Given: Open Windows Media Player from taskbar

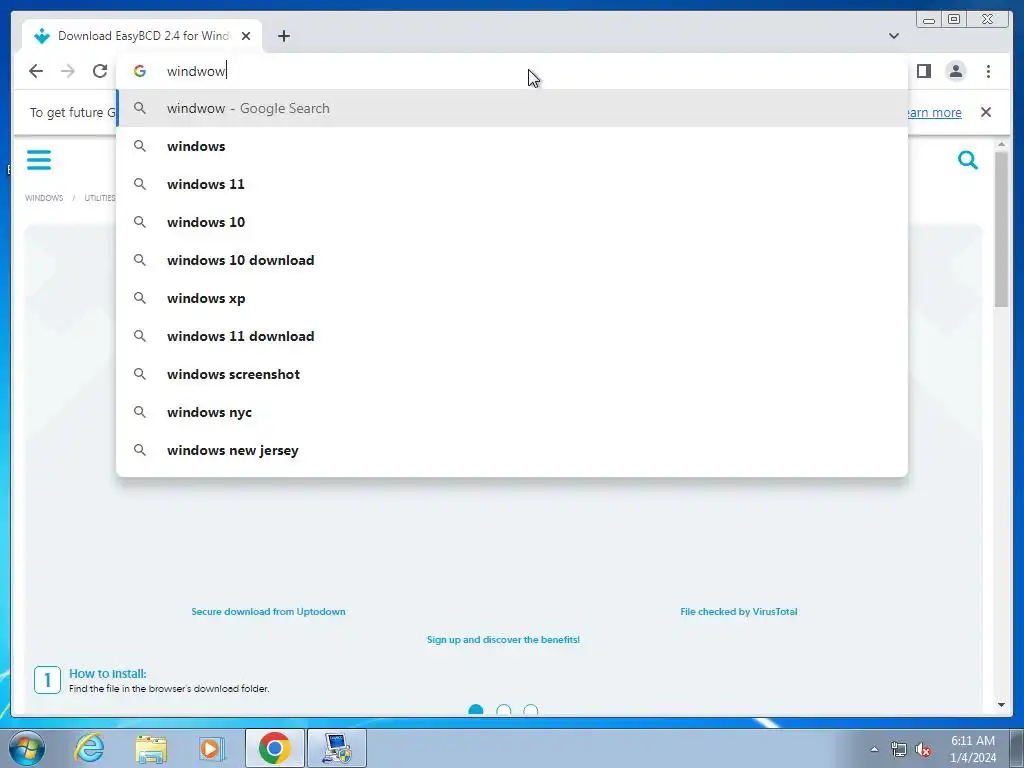Looking at the screenshot, I should click(x=212, y=748).
